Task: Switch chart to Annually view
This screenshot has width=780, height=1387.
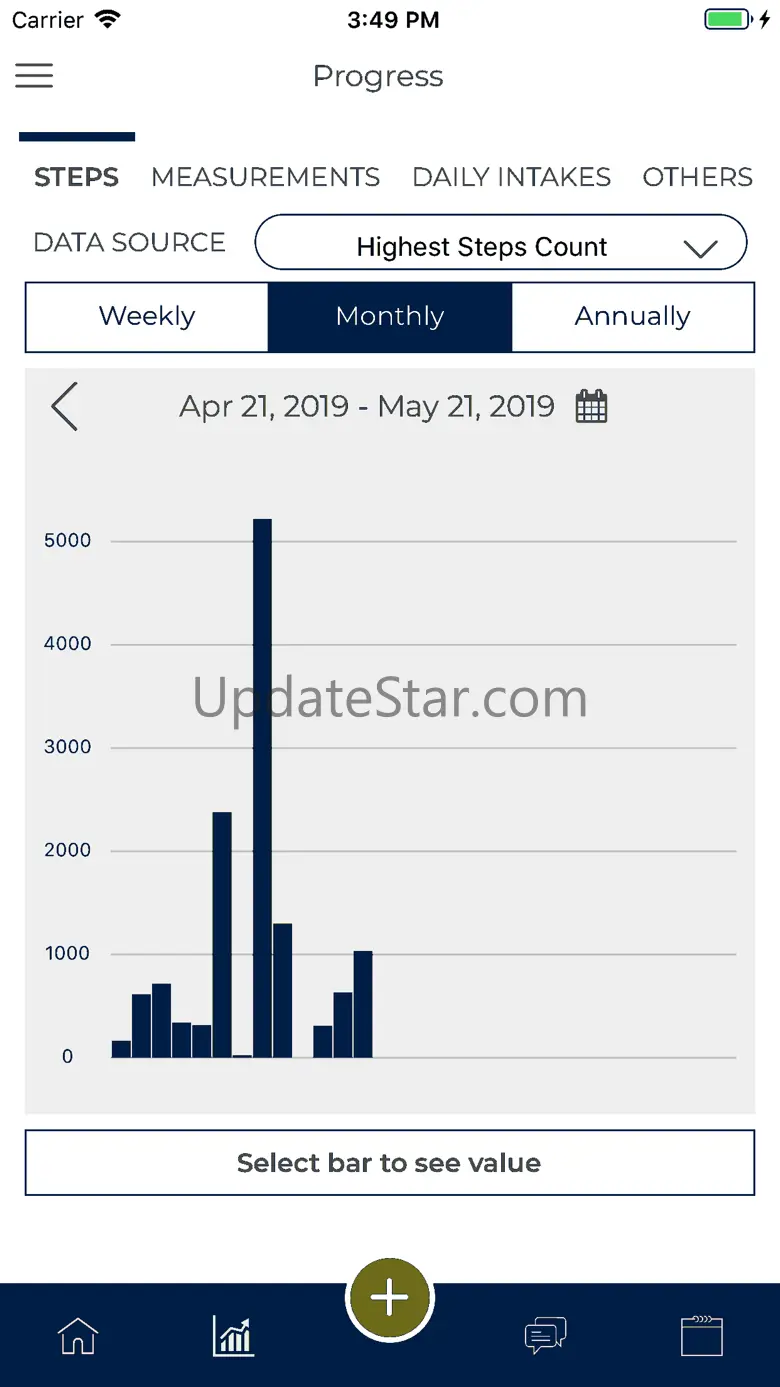Action: tap(632, 317)
